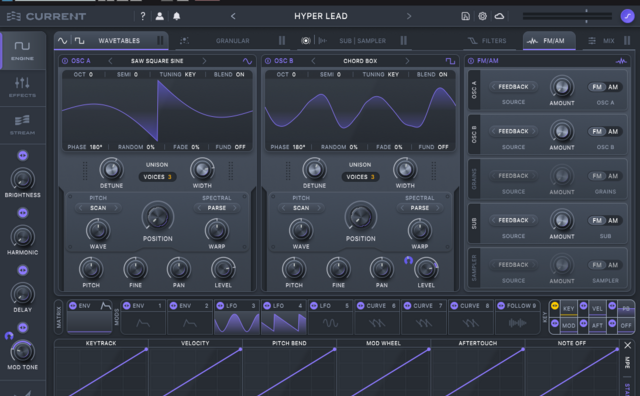Toggle LFO 3 modulator link button

point(220,306)
